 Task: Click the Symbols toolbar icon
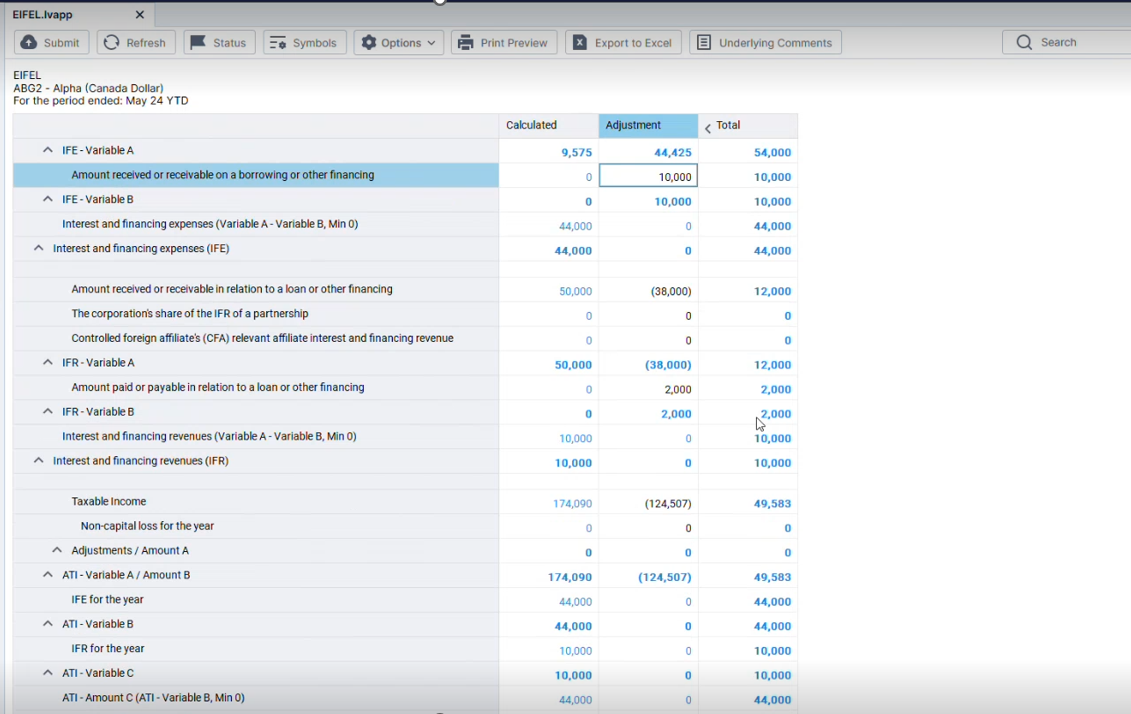pyautogui.click(x=278, y=43)
